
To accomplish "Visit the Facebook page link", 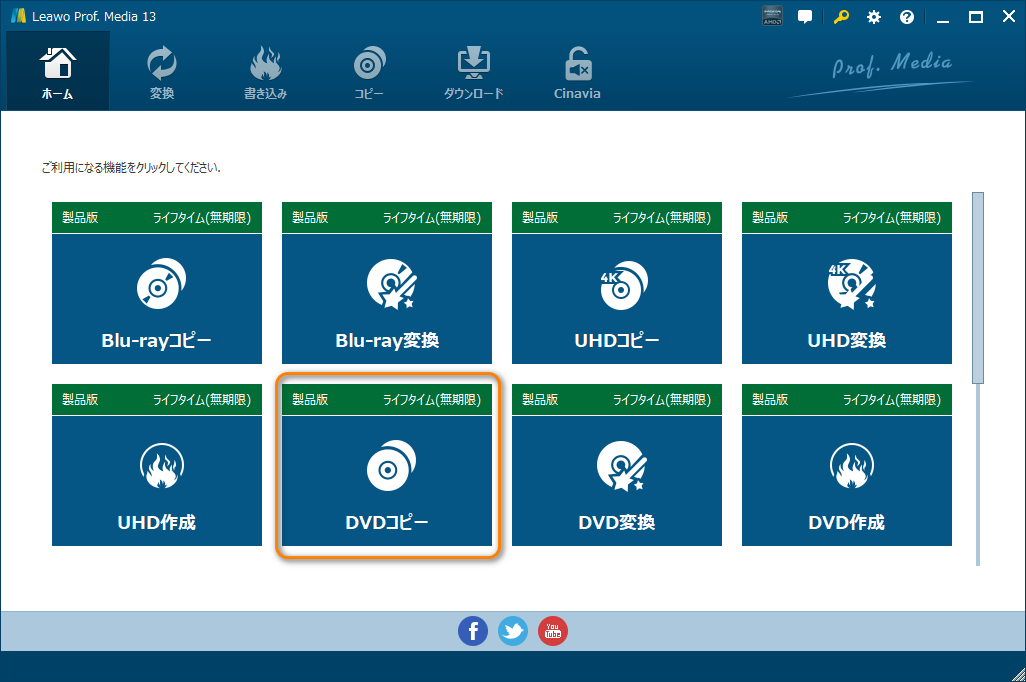I will pos(473,630).
